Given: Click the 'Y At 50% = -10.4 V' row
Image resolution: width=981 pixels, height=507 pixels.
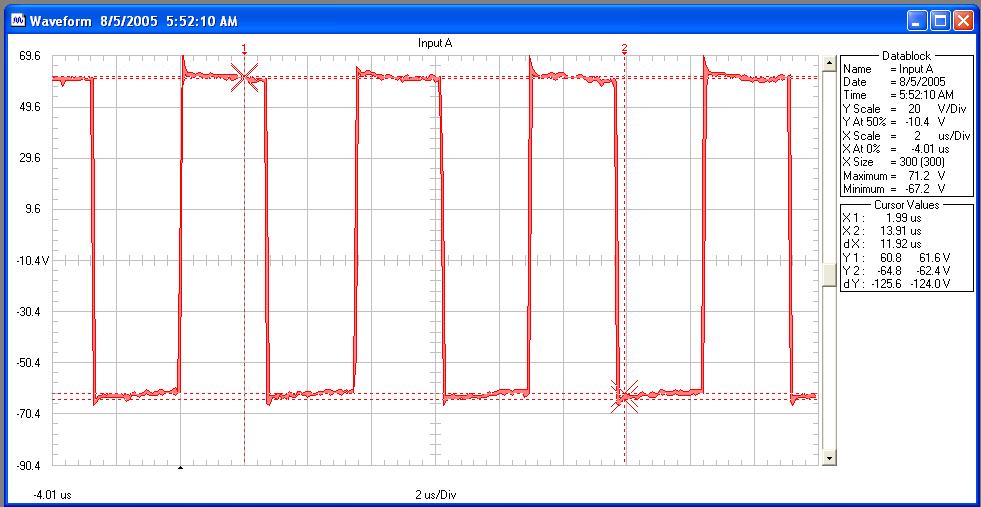Looking at the screenshot, I should click(894, 122).
